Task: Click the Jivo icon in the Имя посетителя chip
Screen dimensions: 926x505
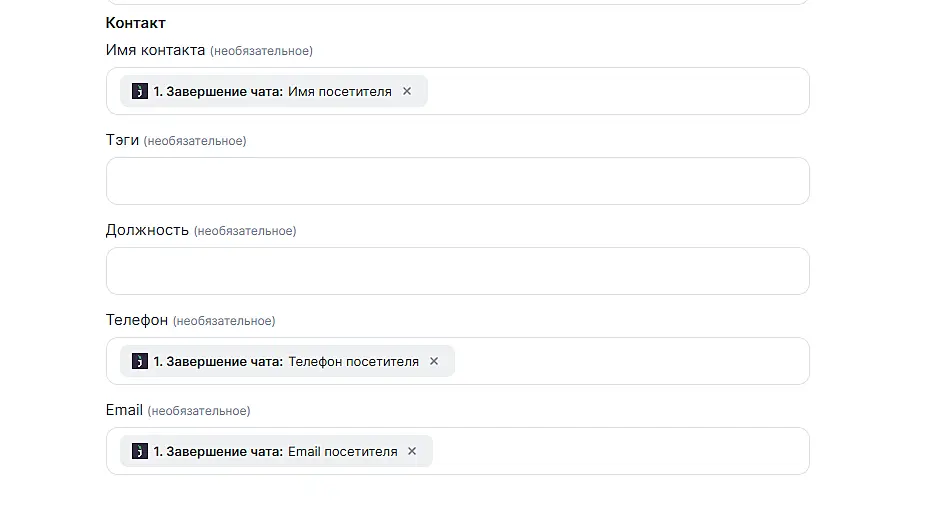Action: pos(140,91)
